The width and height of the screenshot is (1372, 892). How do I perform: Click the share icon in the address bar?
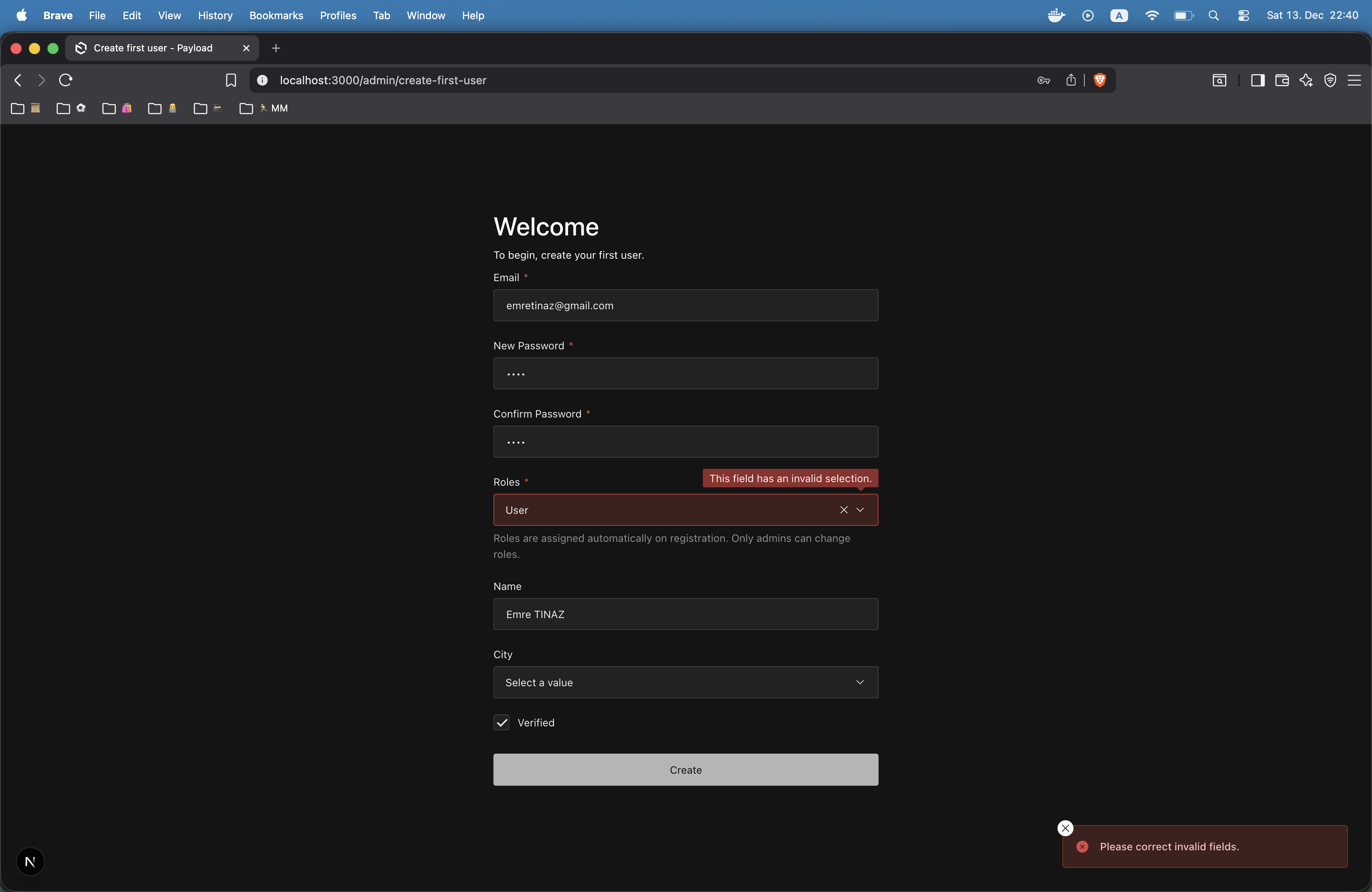pos(1070,80)
